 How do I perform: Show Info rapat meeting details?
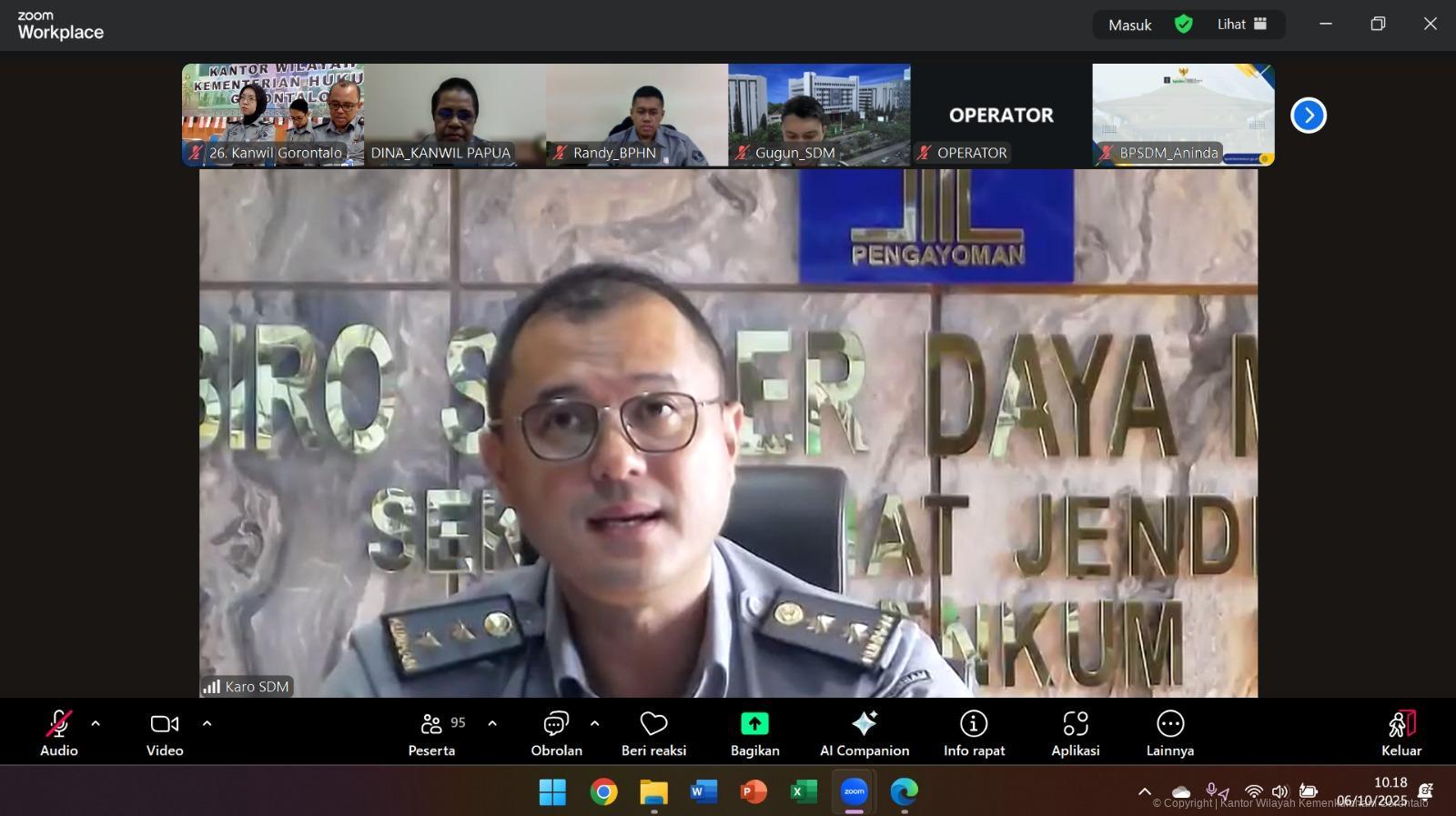[974, 732]
